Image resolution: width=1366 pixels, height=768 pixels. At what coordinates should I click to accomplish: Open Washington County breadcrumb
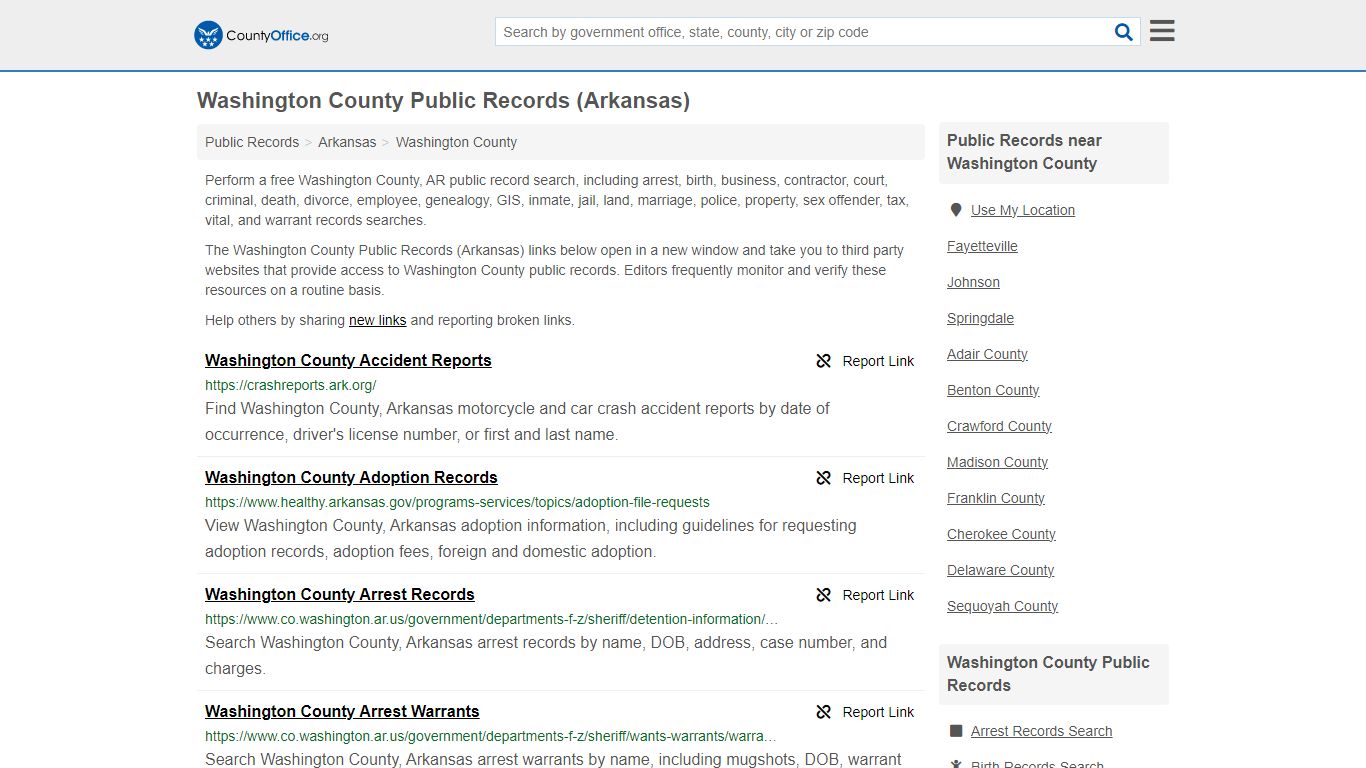pos(456,142)
